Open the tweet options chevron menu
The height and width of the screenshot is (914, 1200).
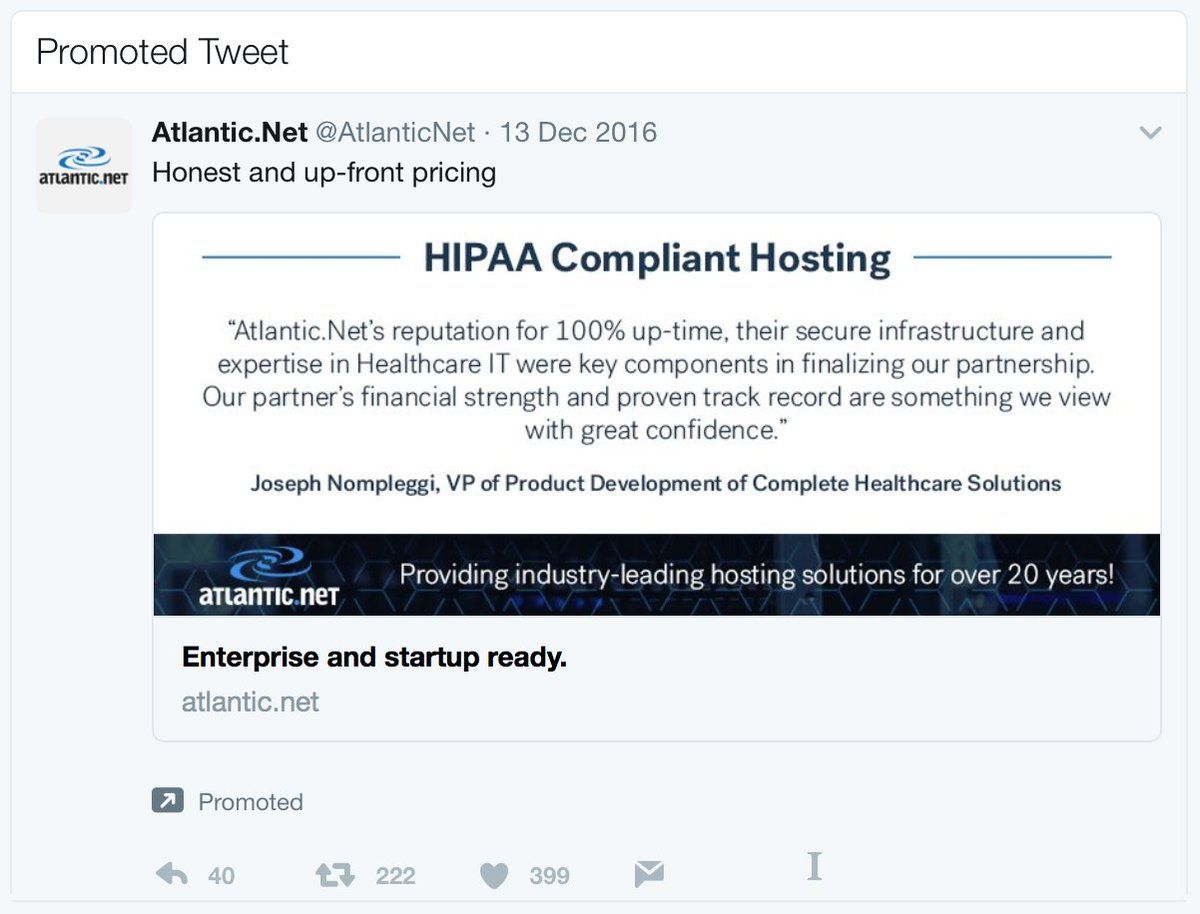coord(1151,133)
